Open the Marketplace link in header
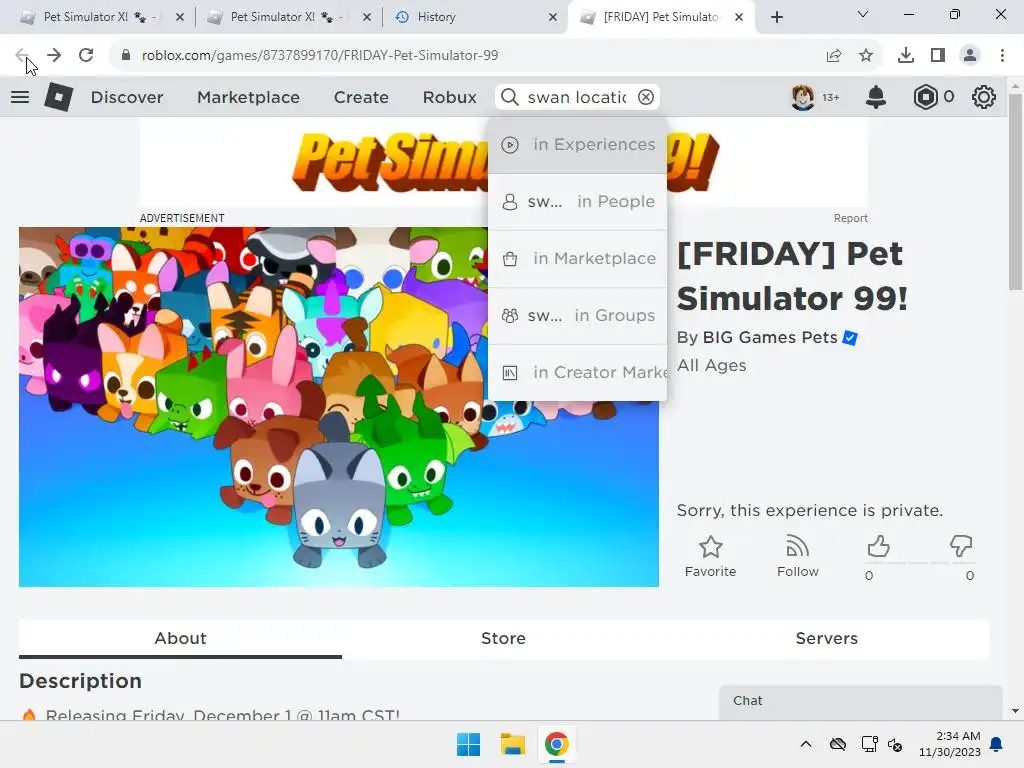This screenshot has width=1024, height=768. click(x=248, y=97)
